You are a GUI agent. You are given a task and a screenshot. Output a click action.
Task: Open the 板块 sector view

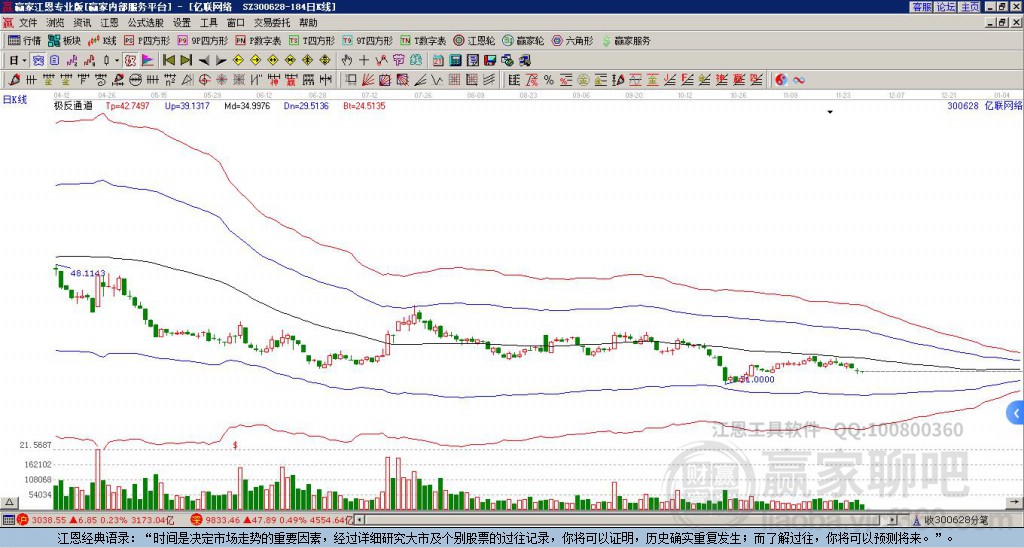tap(64, 40)
